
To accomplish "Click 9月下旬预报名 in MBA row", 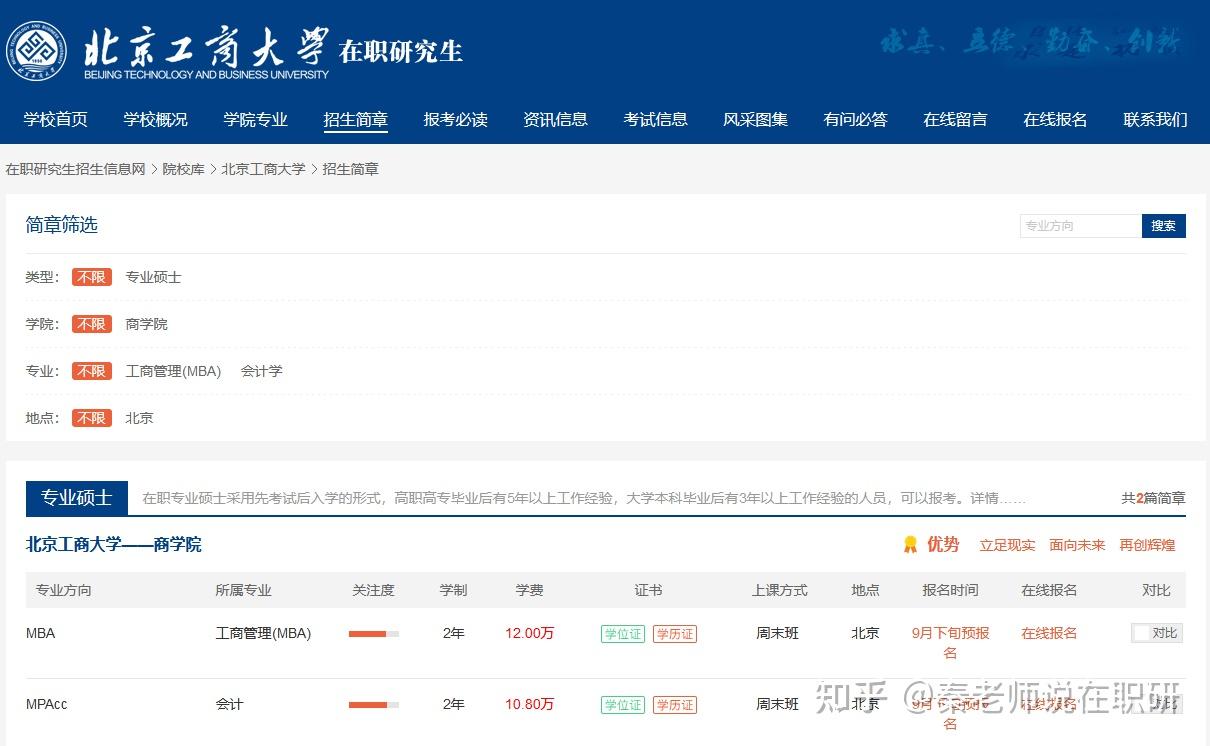I will (951, 643).
